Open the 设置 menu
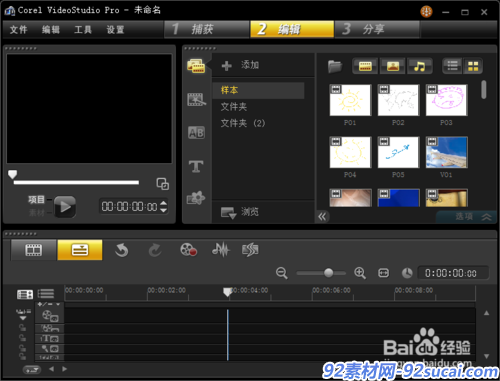Screen dimensions: 500x381 (115, 30)
